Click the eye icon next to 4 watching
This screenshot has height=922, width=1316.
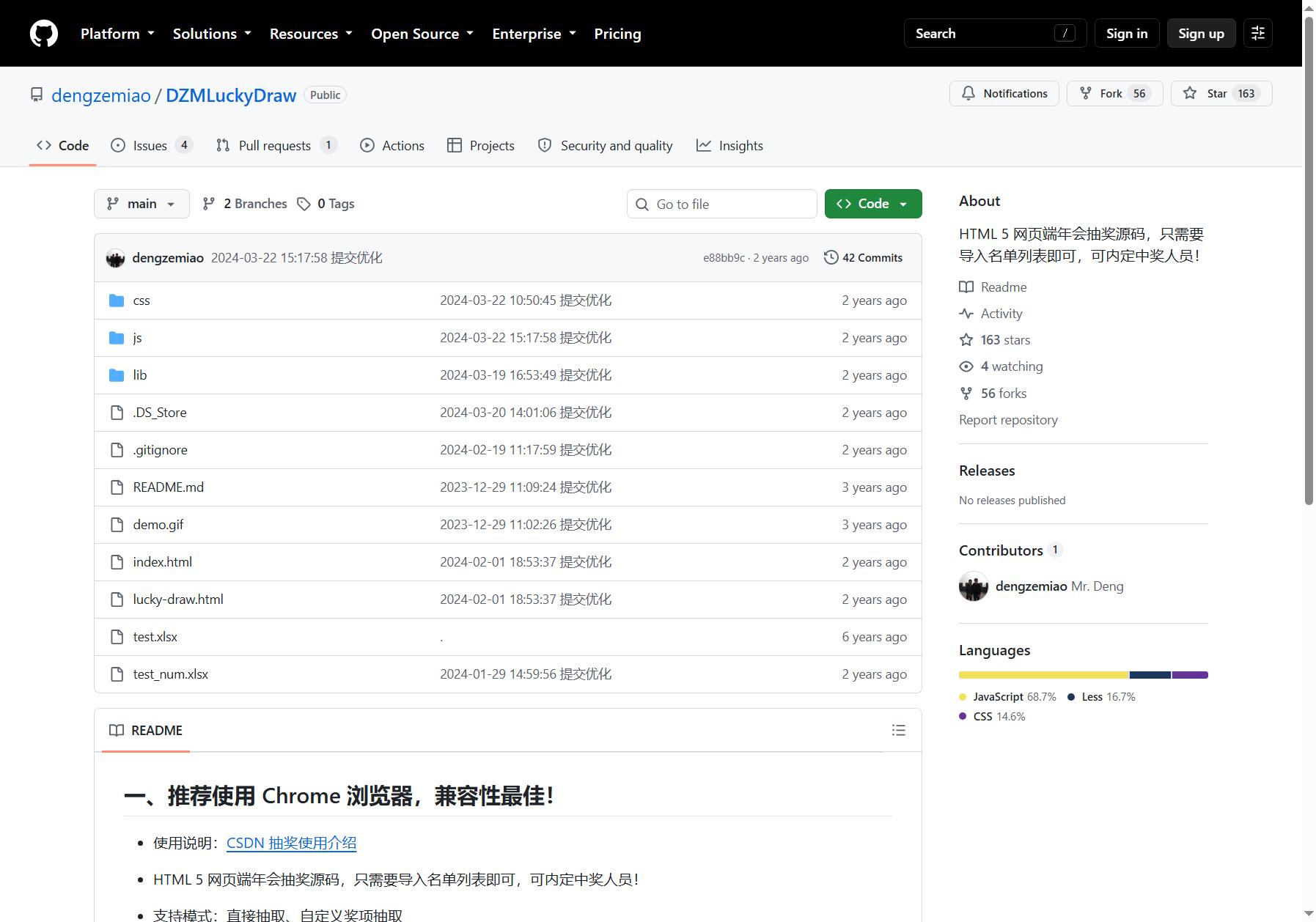click(x=966, y=366)
